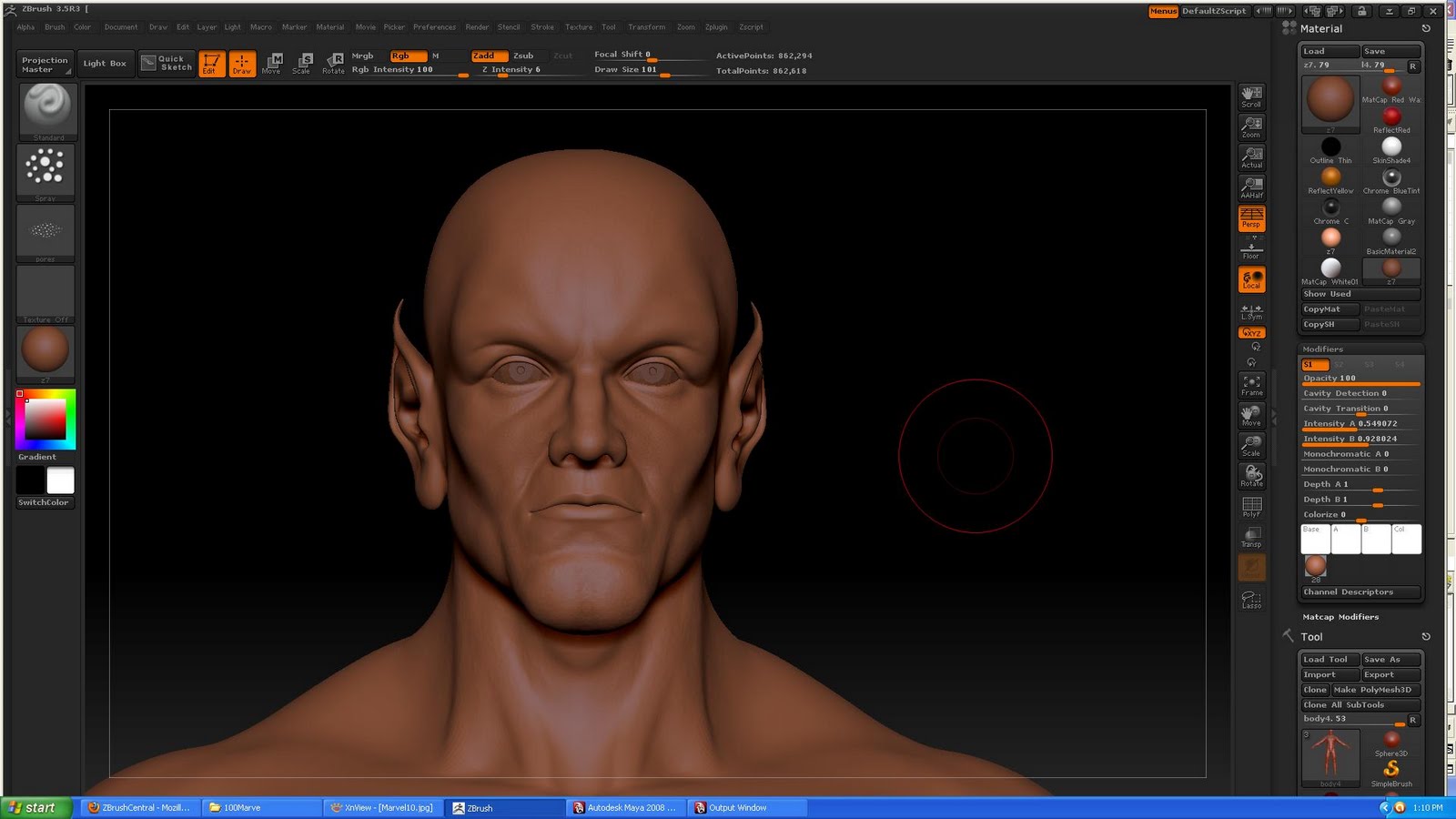1456x819 pixels.
Task: Open the body4 tool thumbnail
Action: tap(1330, 758)
